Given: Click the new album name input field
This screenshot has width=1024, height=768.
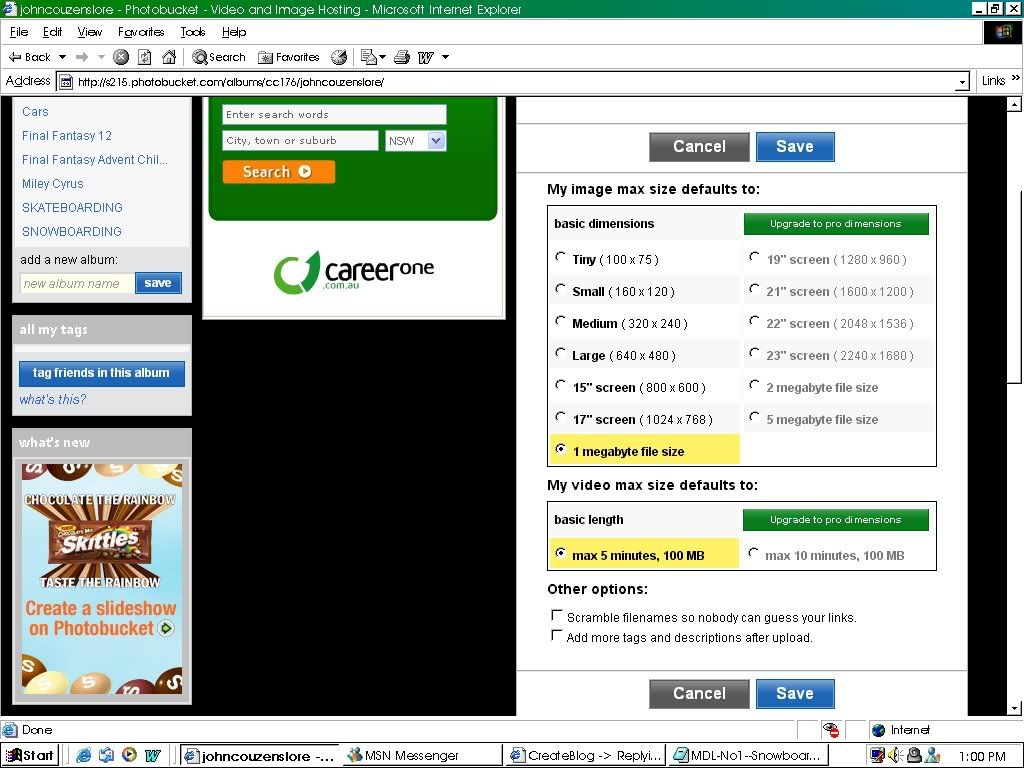Looking at the screenshot, I should (x=76, y=283).
